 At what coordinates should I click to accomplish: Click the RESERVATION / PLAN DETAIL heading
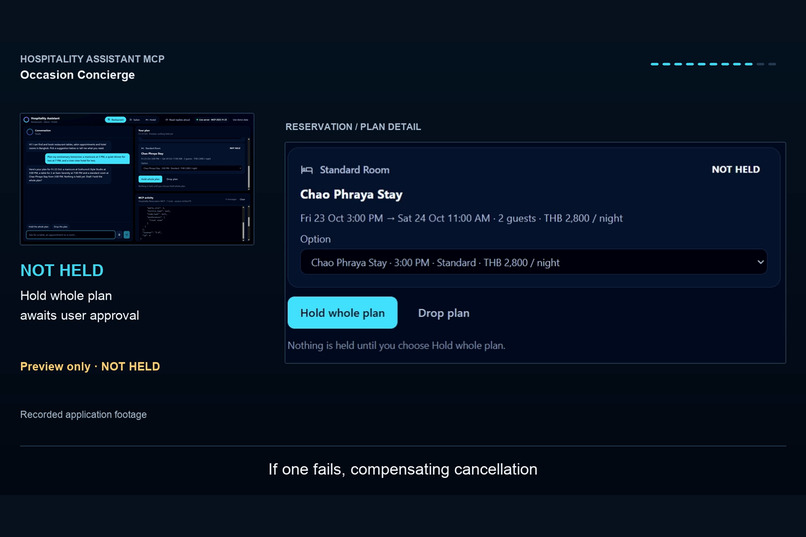pyautogui.click(x=353, y=127)
